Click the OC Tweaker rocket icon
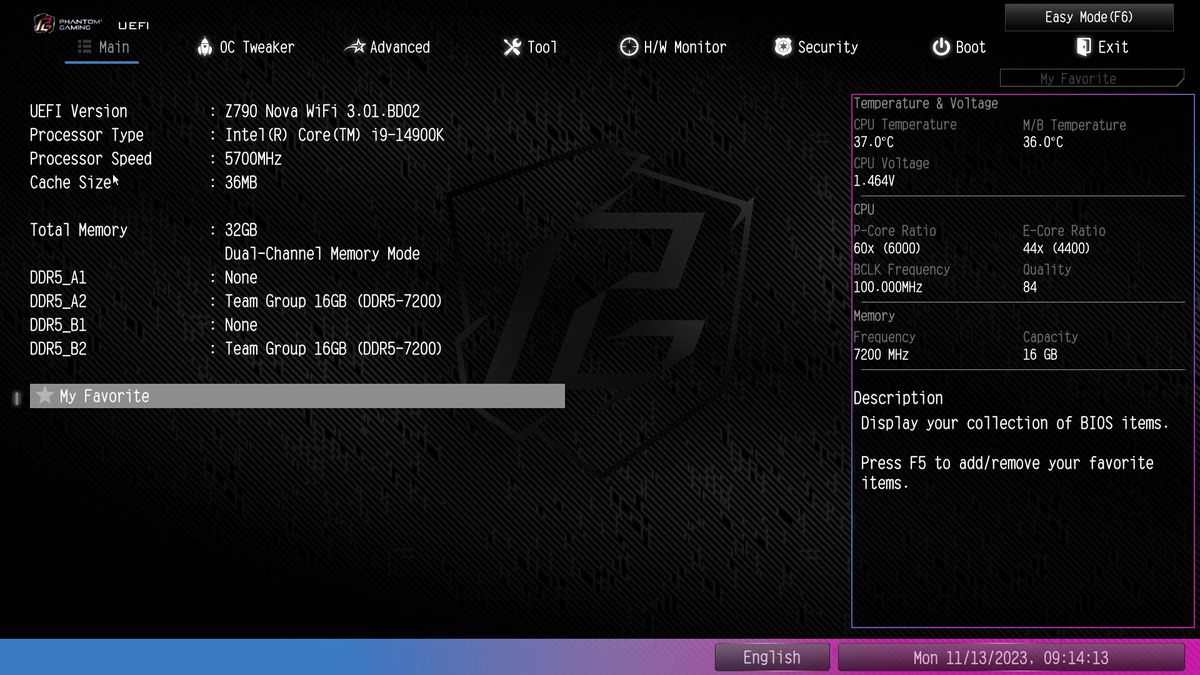Viewport: 1200px width, 675px height. tap(205, 46)
